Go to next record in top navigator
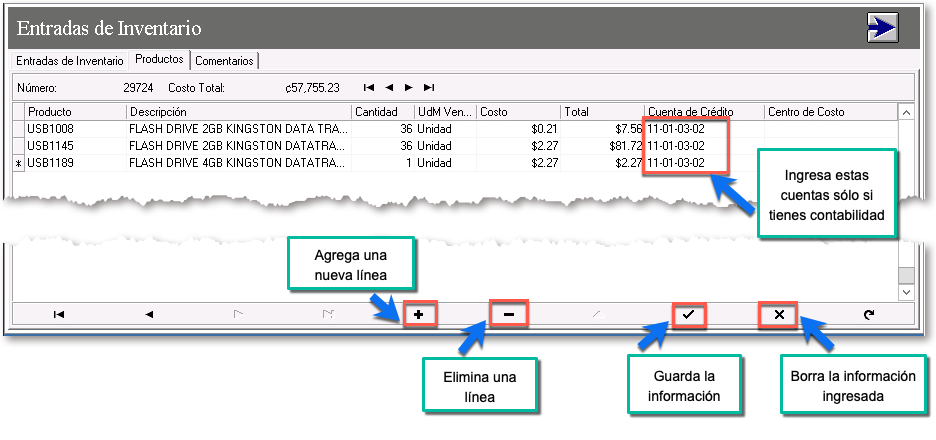 click(x=409, y=88)
